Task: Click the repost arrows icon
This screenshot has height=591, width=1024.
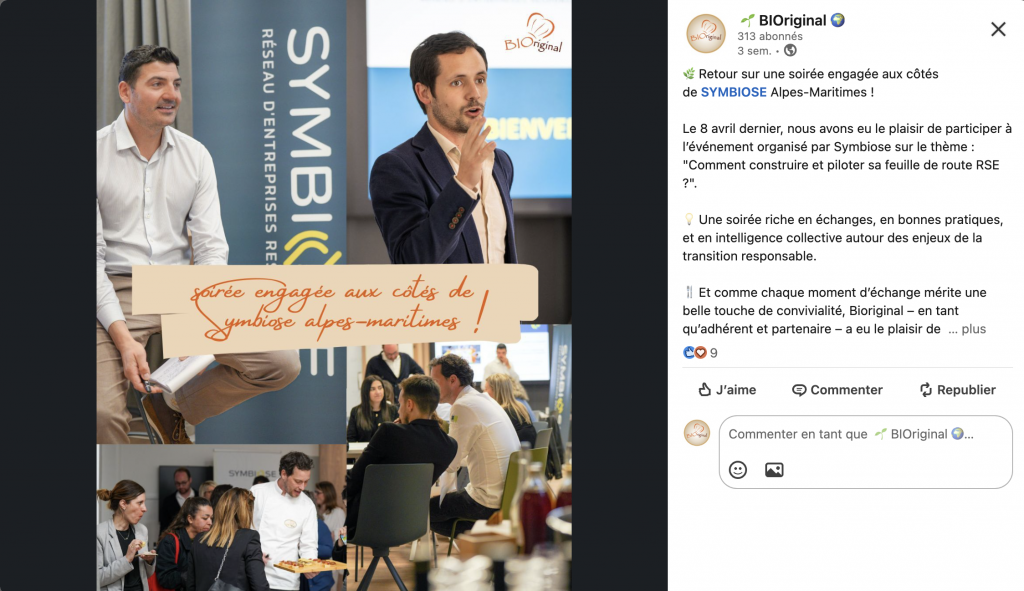Action: pyautogui.click(x=926, y=390)
